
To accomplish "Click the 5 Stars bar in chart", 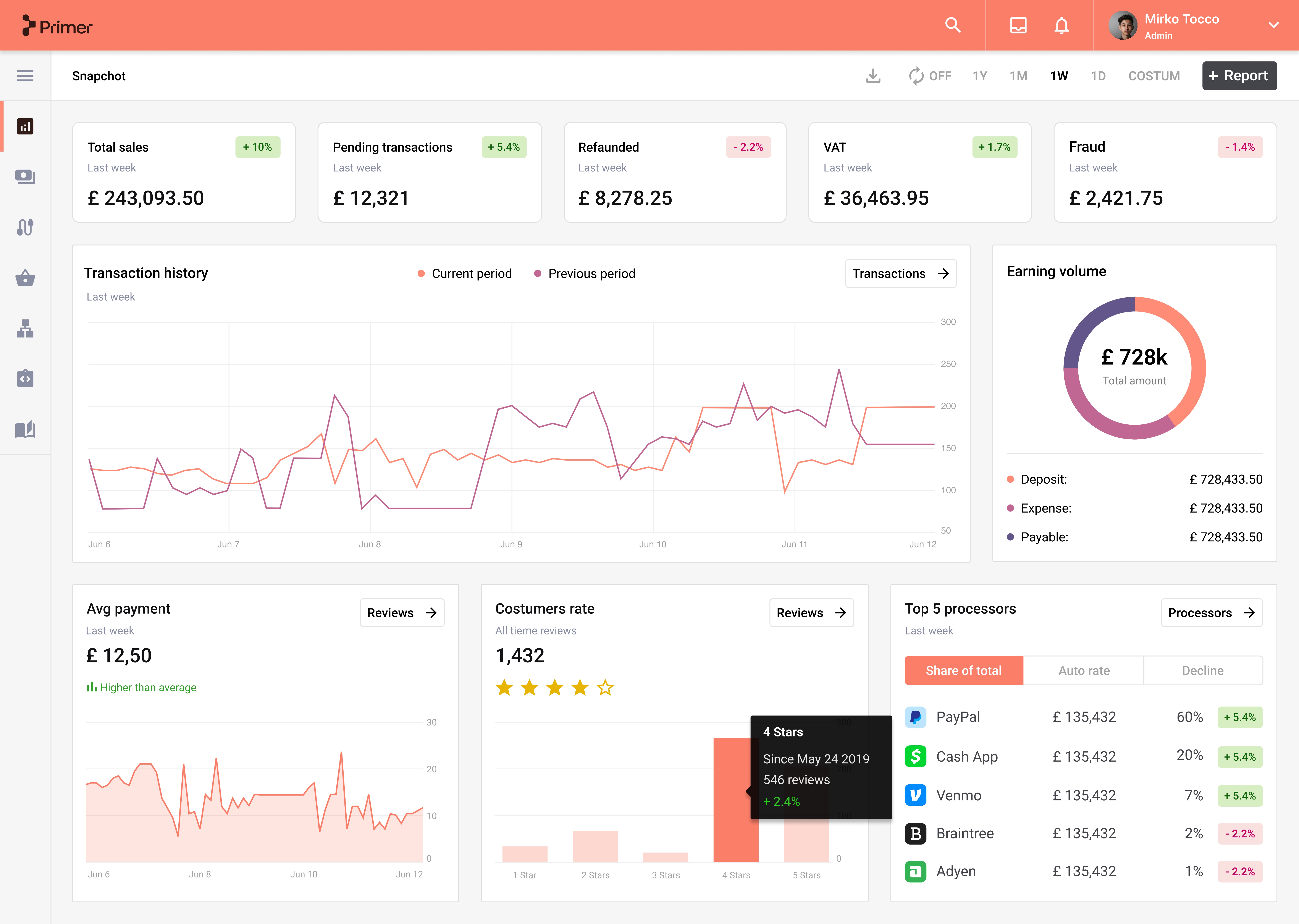I will (x=806, y=841).
